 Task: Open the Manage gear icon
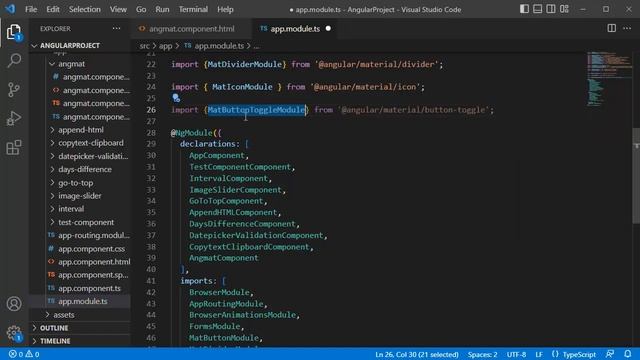tap(14, 333)
